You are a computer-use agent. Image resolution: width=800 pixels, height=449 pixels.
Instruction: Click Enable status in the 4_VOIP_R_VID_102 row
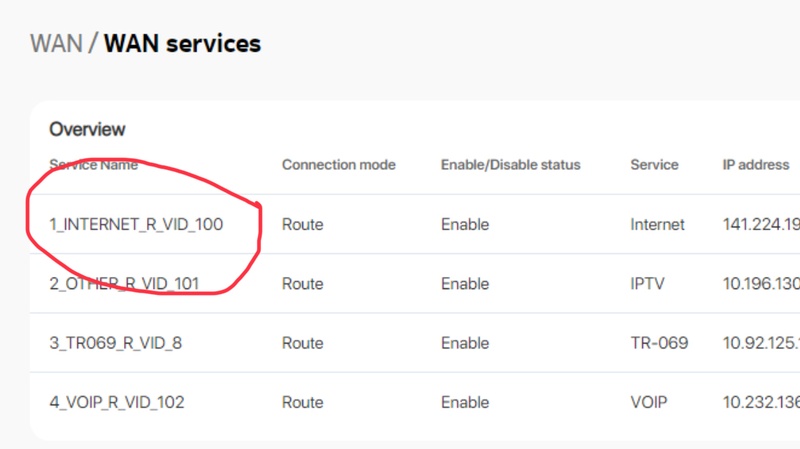[x=465, y=402]
